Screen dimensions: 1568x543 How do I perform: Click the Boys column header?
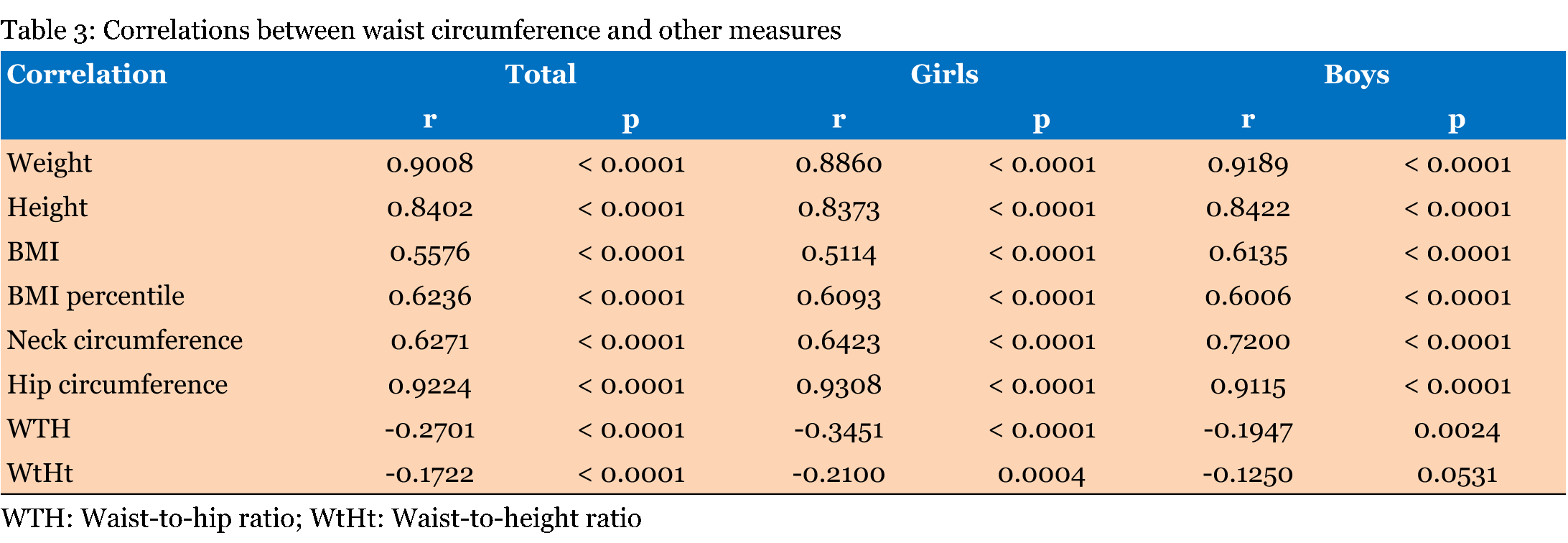(x=1356, y=75)
